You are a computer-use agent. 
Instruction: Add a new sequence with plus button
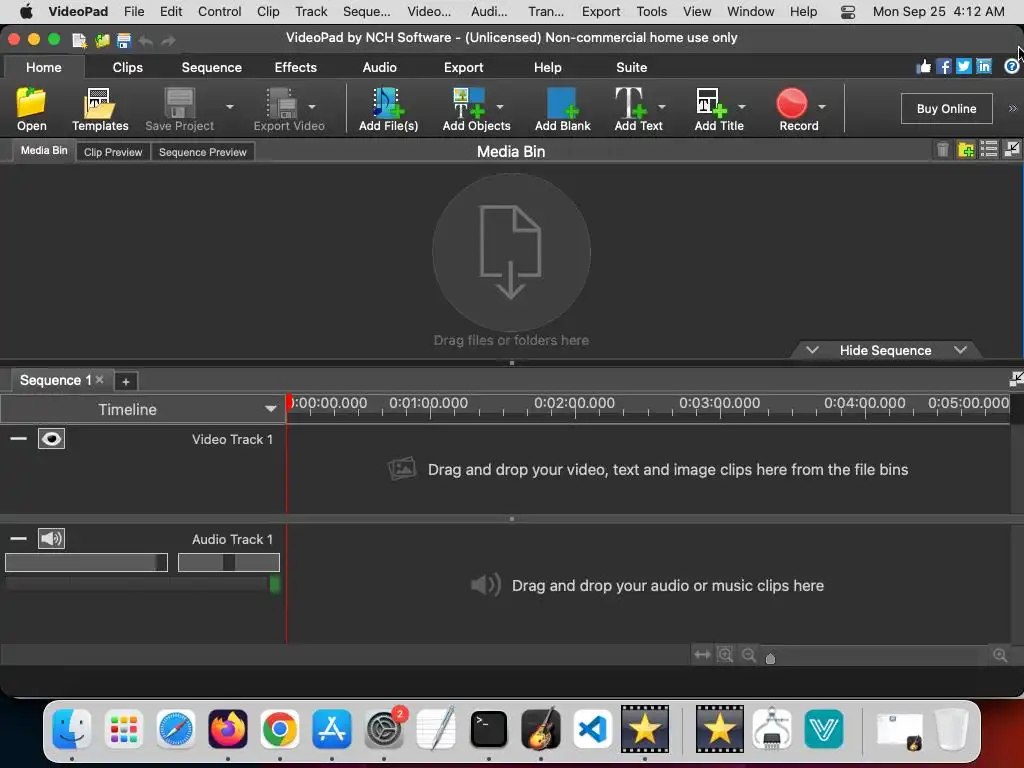click(x=125, y=381)
